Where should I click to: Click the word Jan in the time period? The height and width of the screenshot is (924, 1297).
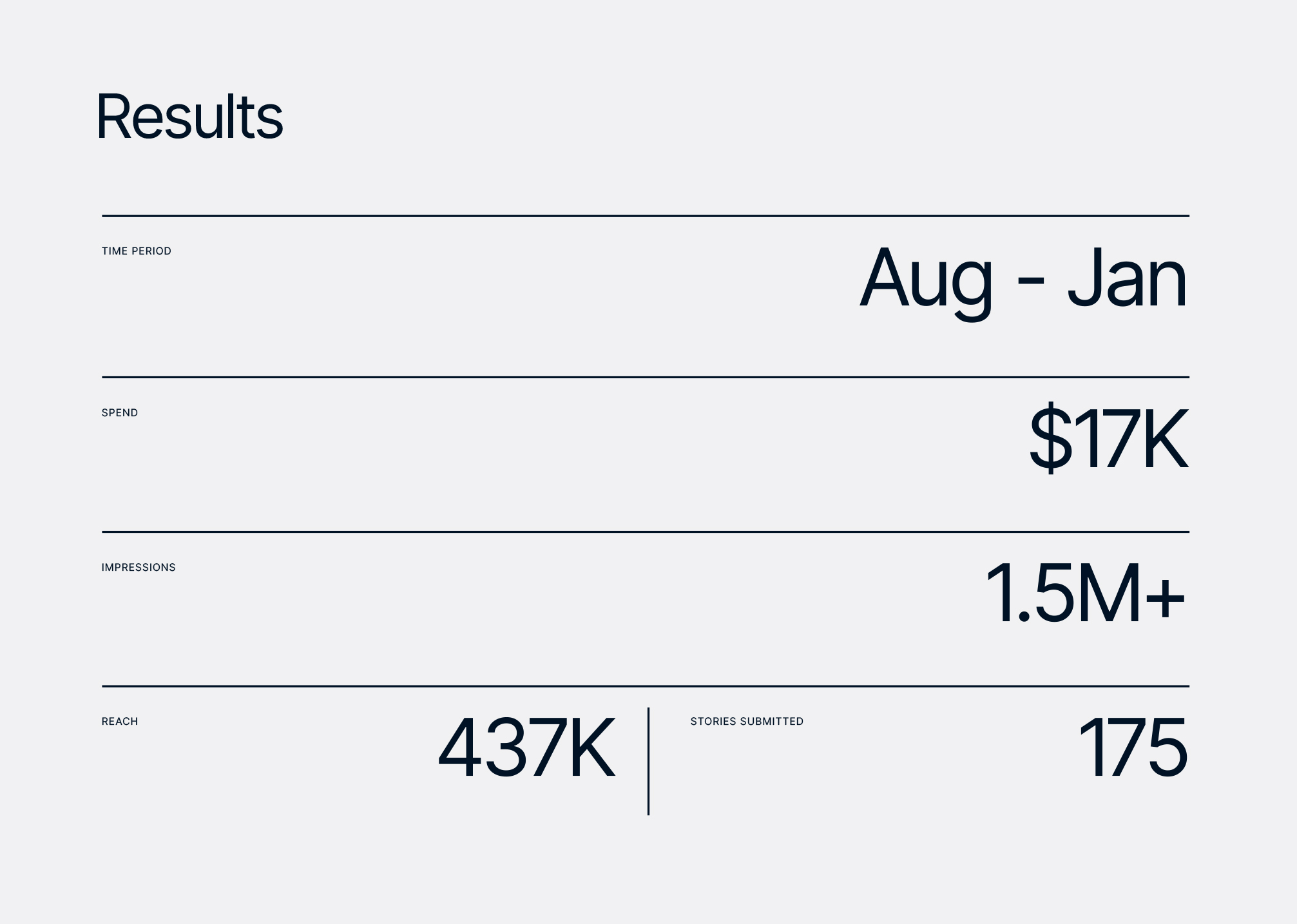click(x=1127, y=278)
